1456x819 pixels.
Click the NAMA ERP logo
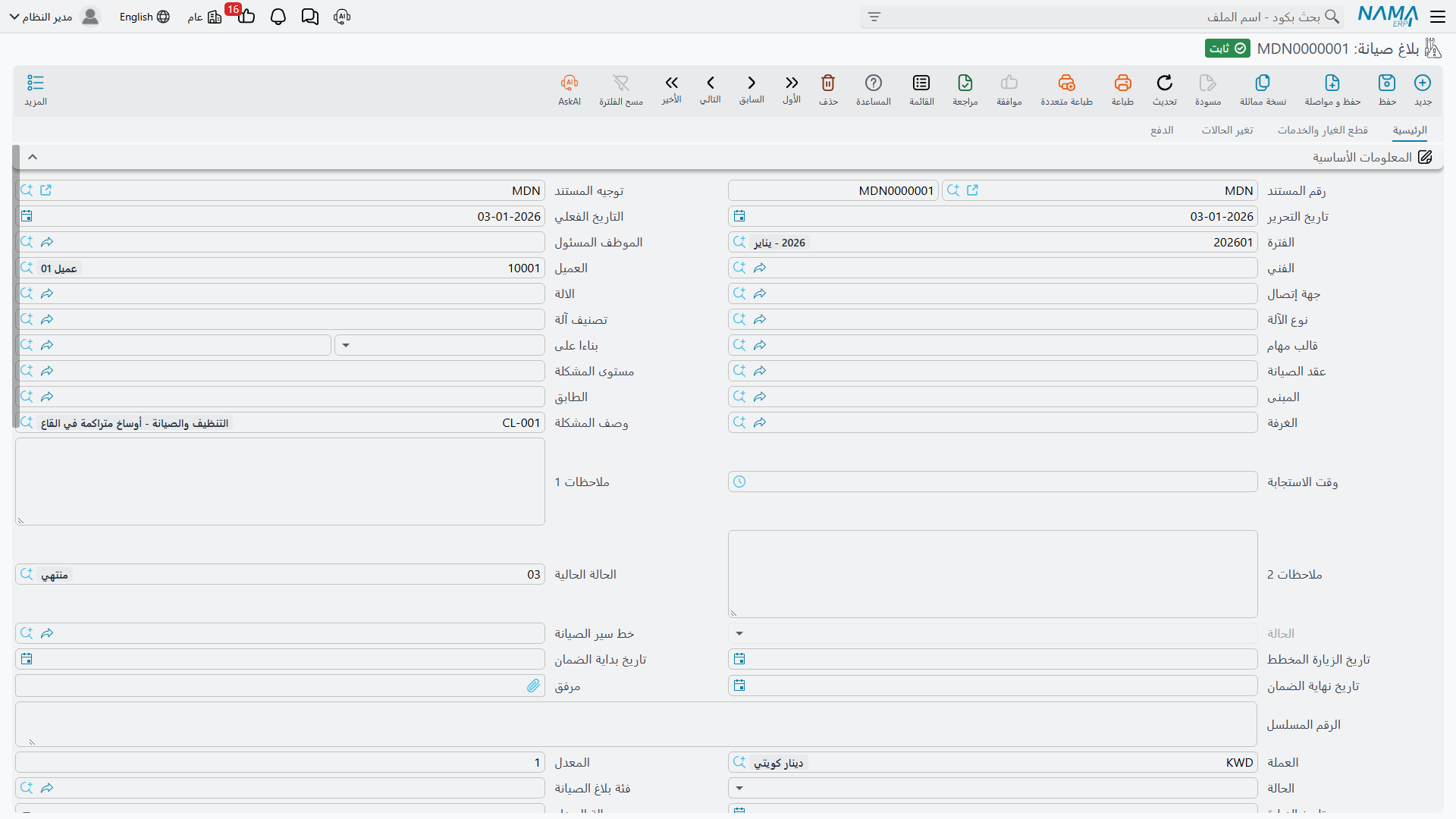pos(1388,16)
